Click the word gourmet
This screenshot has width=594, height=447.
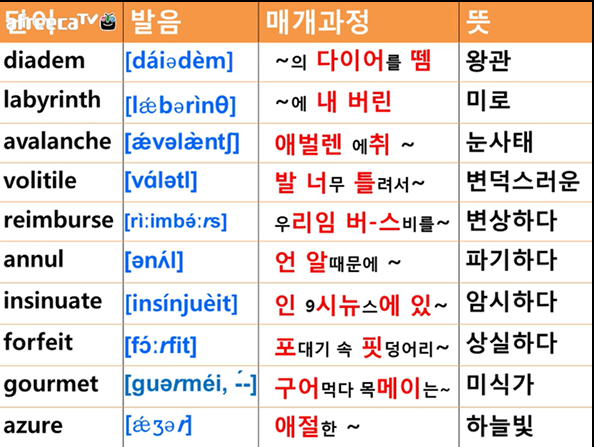click(x=51, y=385)
